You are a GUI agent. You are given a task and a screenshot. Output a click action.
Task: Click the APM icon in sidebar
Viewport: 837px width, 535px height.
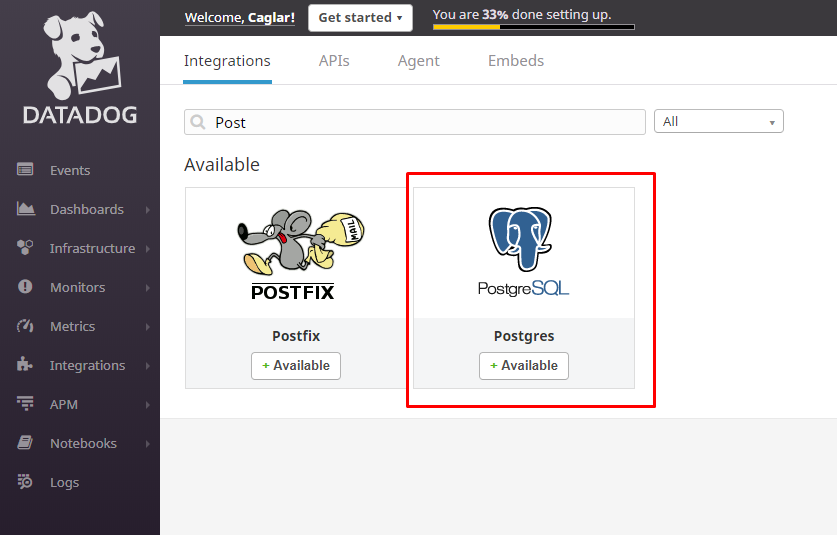coord(25,404)
